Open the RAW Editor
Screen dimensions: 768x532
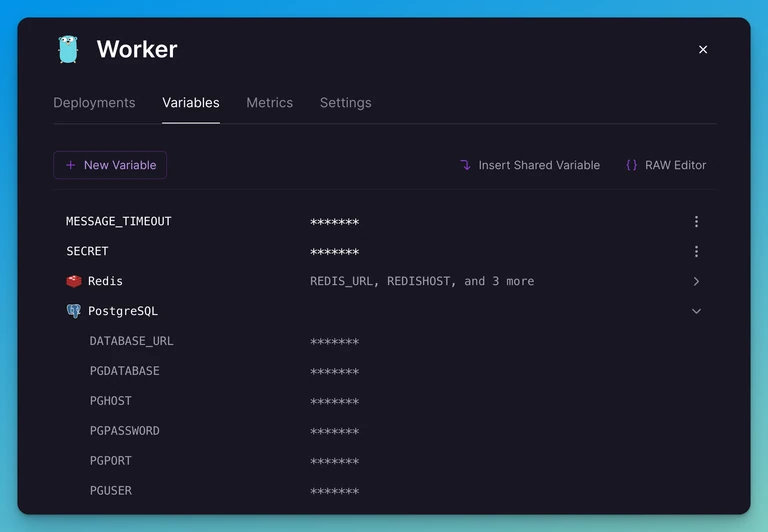666,165
